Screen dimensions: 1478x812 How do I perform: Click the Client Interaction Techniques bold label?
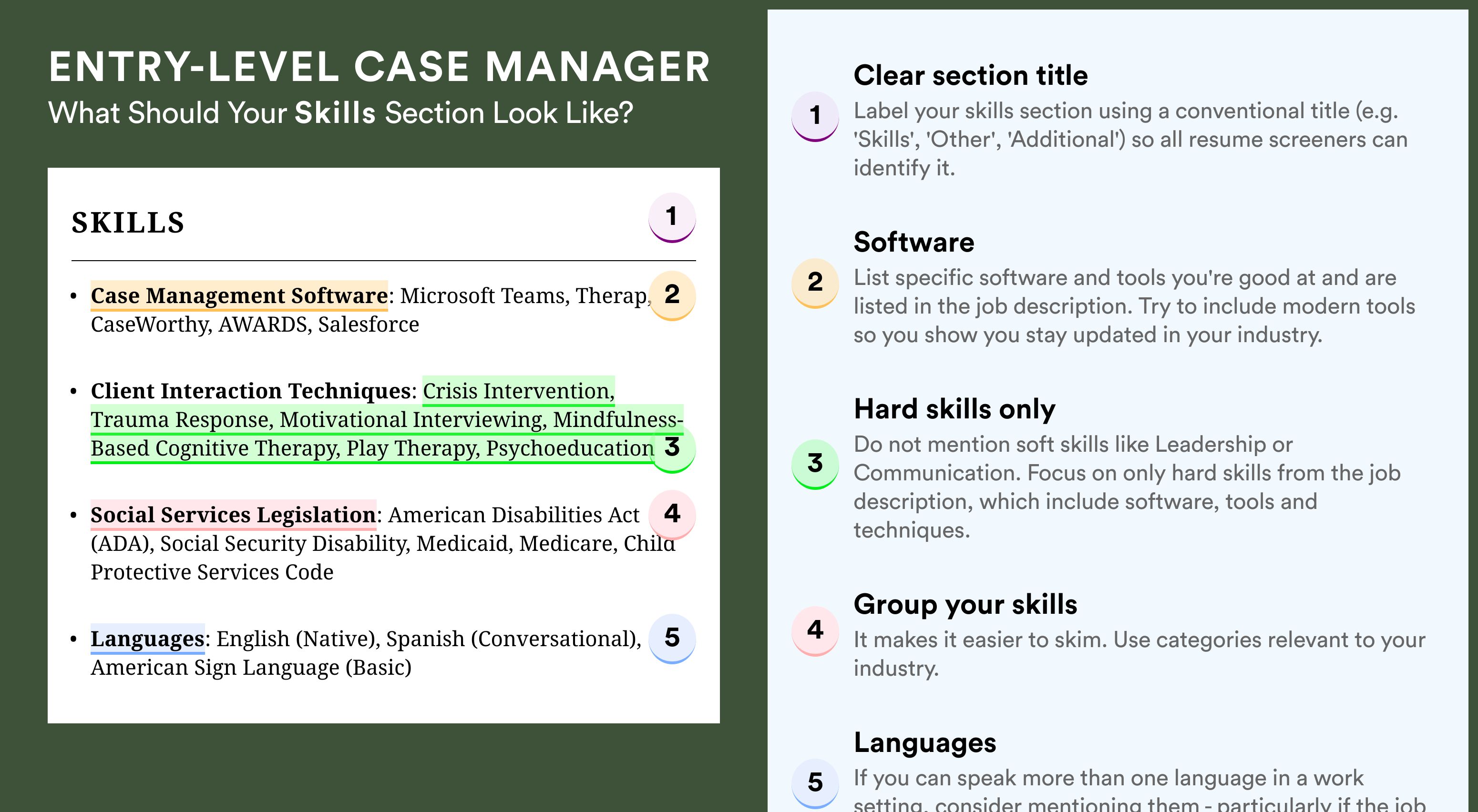(x=251, y=391)
